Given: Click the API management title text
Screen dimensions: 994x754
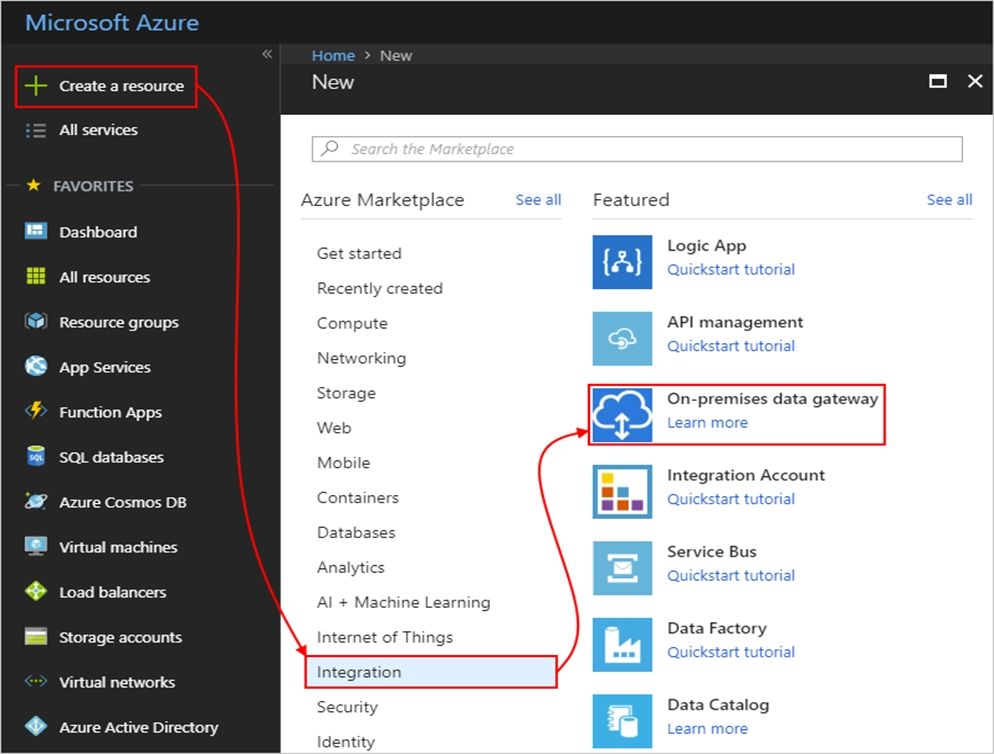Looking at the screenshot, I should [735, 322].
